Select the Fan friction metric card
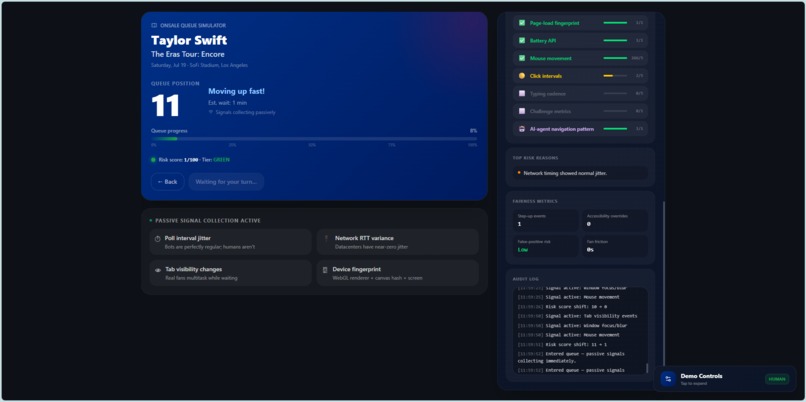 [615, 246]
